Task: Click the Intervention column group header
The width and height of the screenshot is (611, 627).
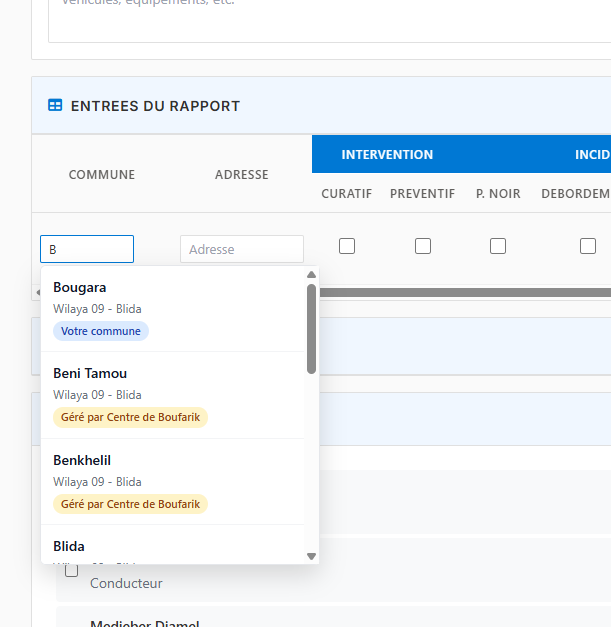Action: tap(387, 155)
